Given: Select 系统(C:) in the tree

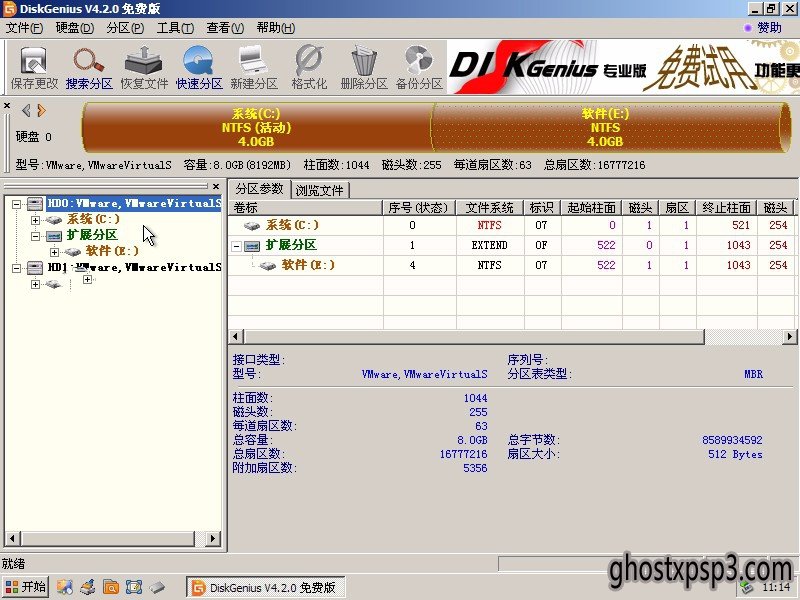Looking at the screenshot, I should [93, 219].
